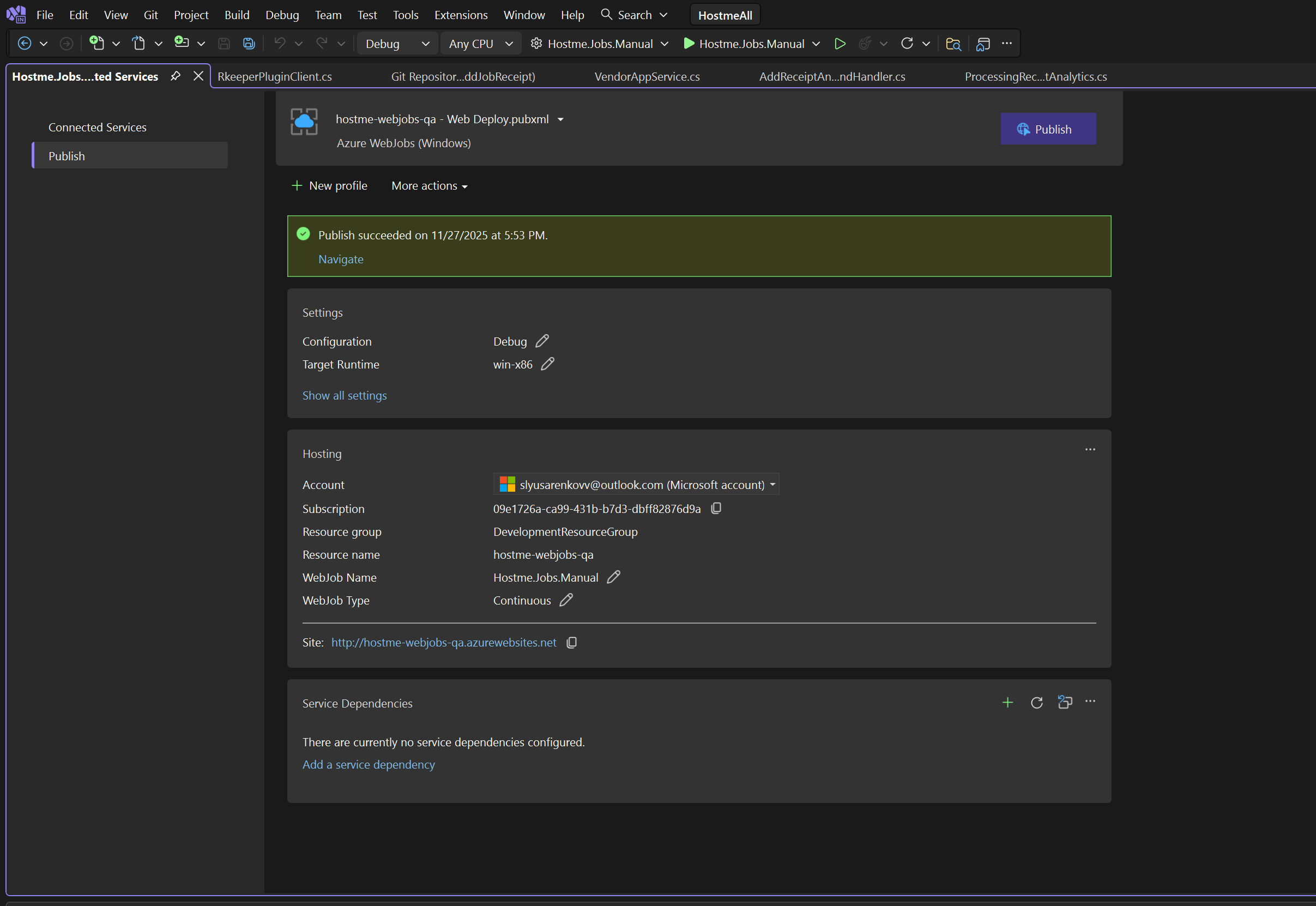Copy the subscription ID to clipboard
The width and height of the screenshot is (1316, 906).
click(x=716, y=508)
